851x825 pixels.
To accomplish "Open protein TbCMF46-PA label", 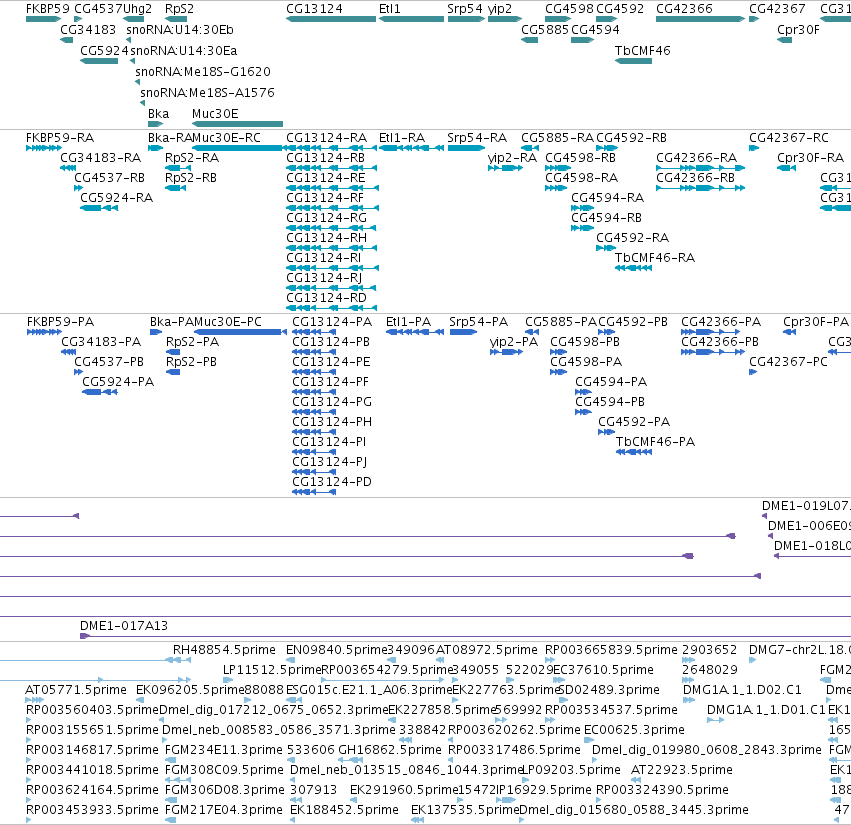I will click(655, 442).
